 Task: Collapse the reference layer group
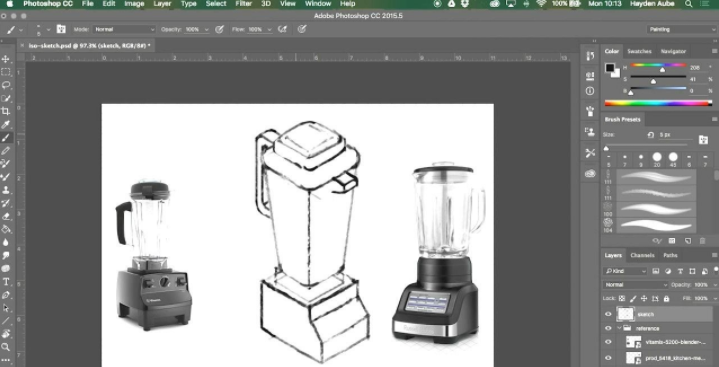point(619,328)
